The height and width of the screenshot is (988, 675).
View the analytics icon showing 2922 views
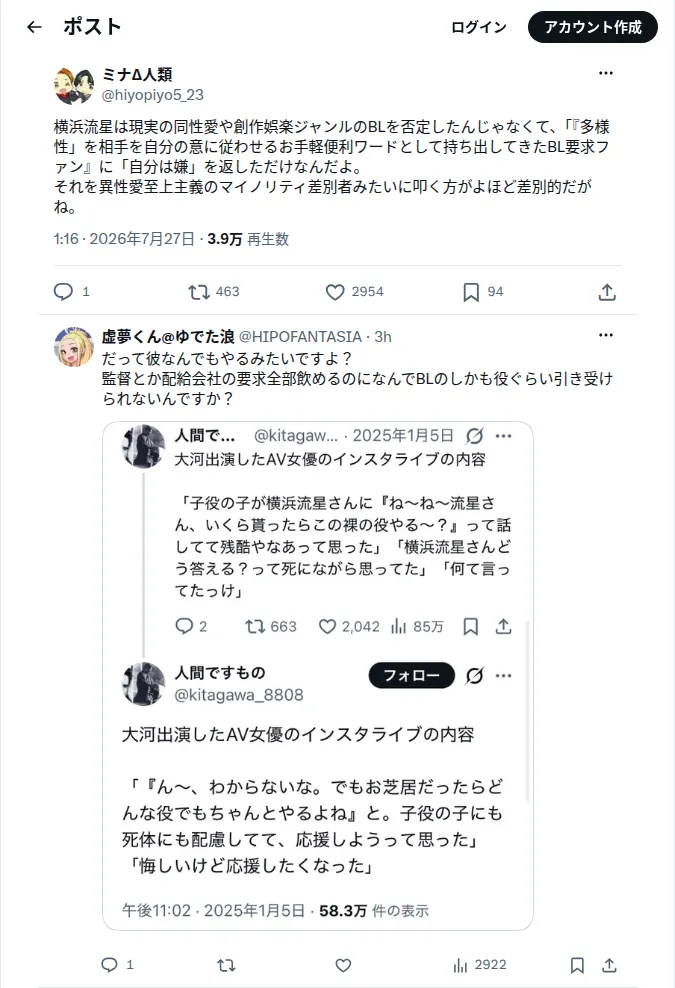pyautogui.click(x=461, y=965)
